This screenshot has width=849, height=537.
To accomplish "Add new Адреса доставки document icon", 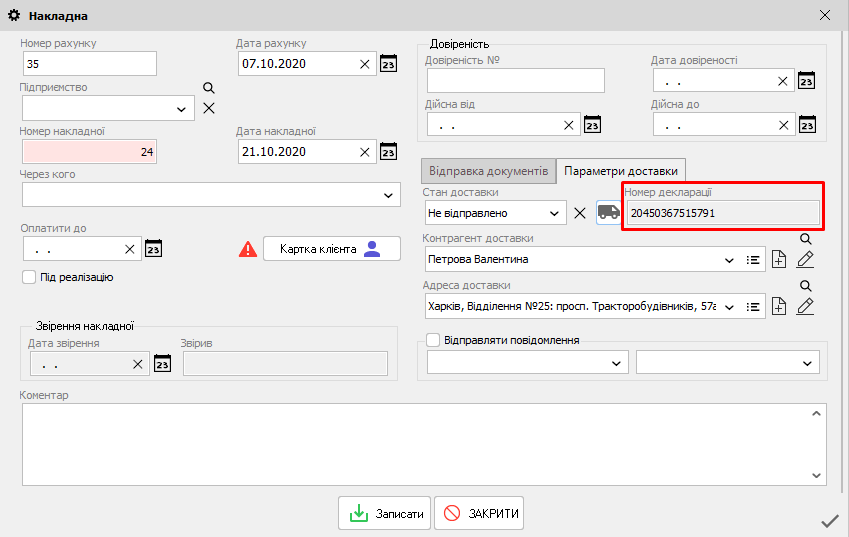I will 780,306.
